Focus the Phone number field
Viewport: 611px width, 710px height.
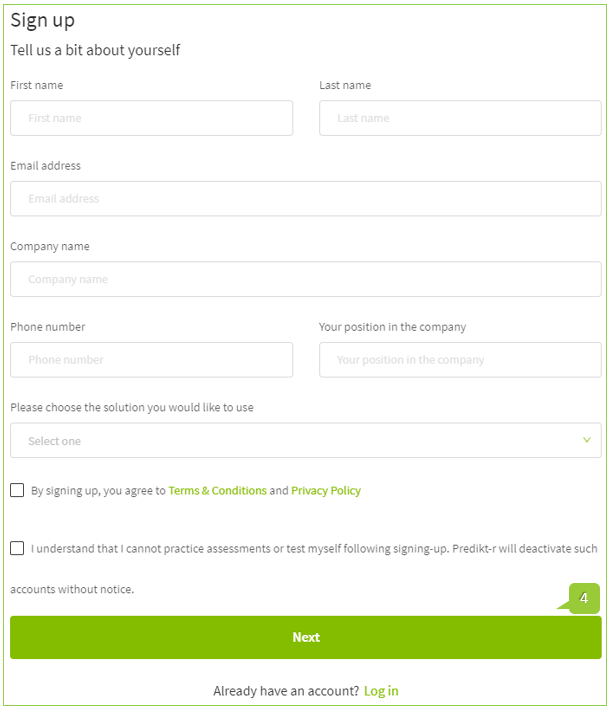coord(152,360)
